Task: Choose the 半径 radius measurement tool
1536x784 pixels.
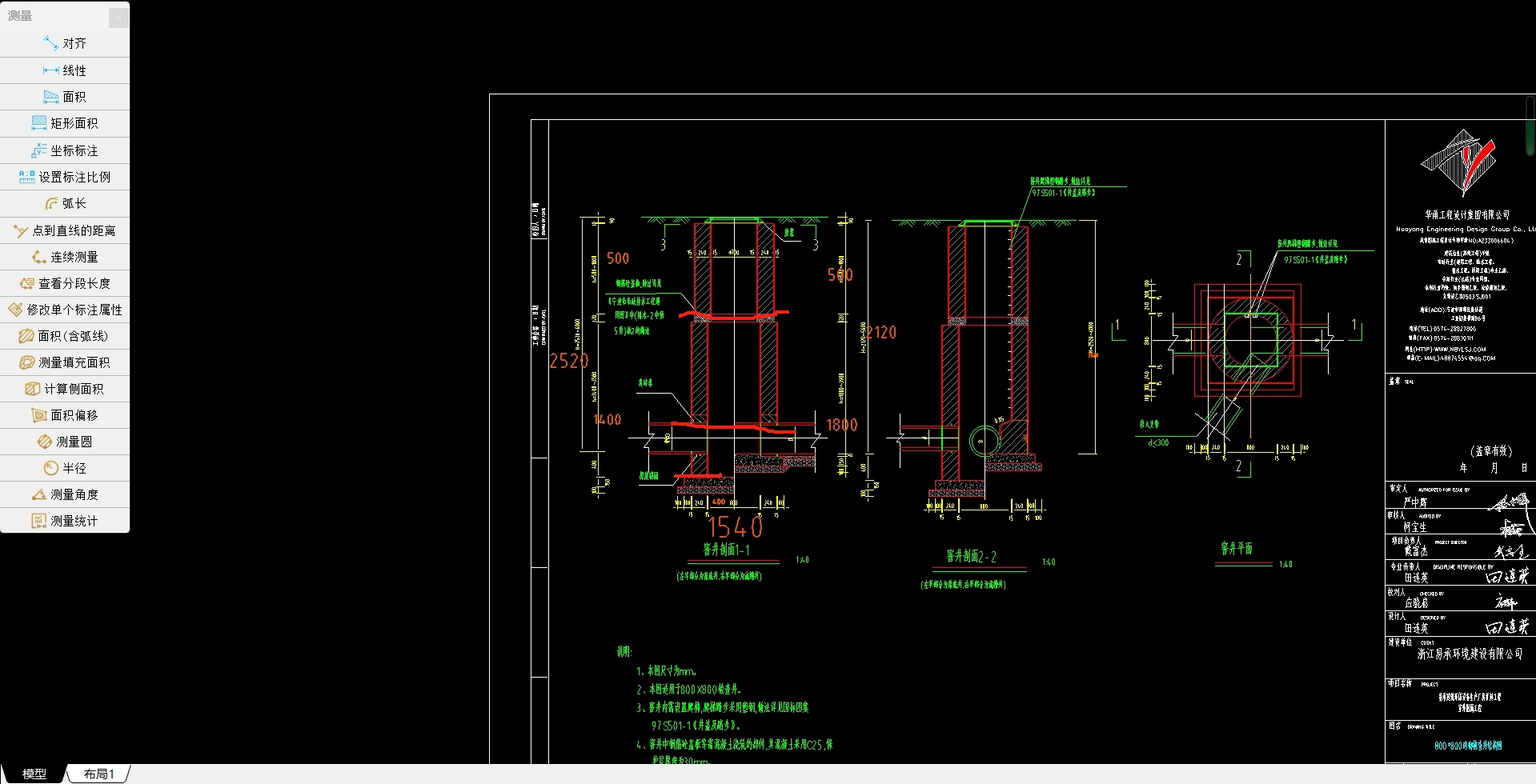Action: 65,468
